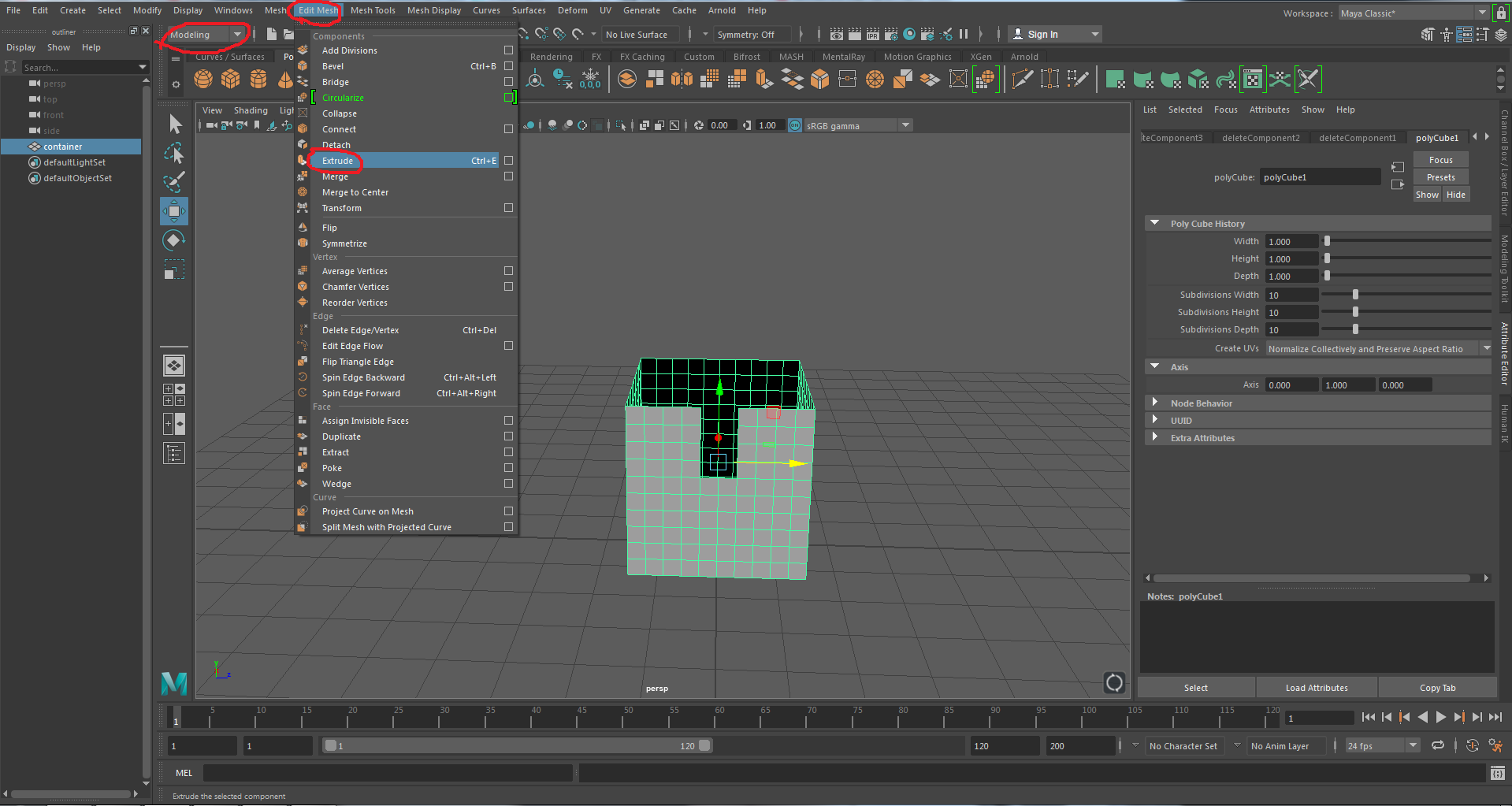
Task: Click the pencil Multi-Cut shelf icon
Action: (x=1022, y=79)
